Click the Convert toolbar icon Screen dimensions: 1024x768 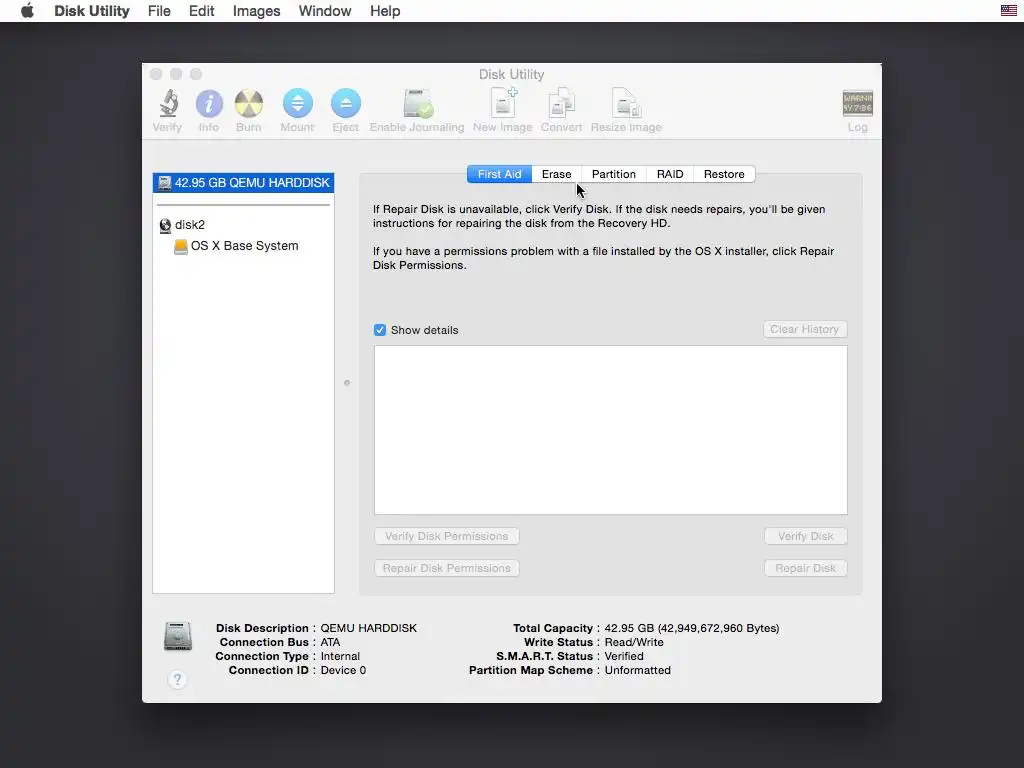(561, 103)
